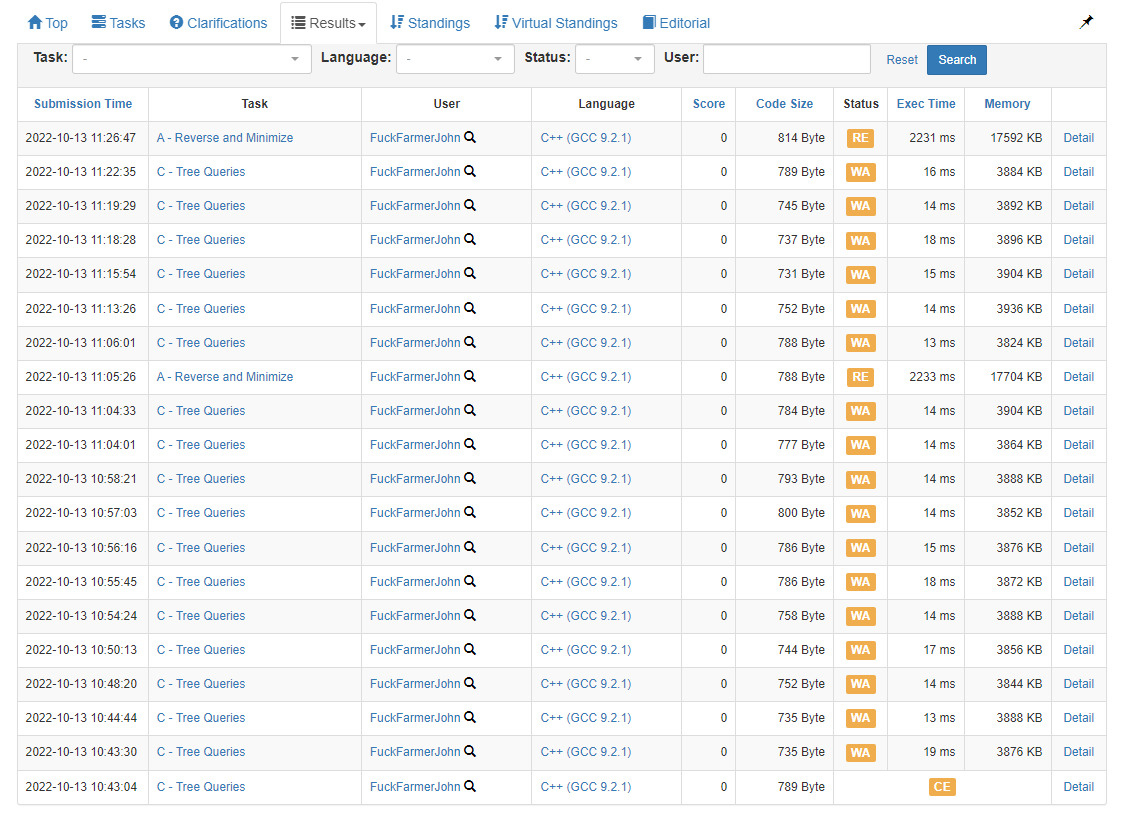Sort by Submission Time column header

83,104
